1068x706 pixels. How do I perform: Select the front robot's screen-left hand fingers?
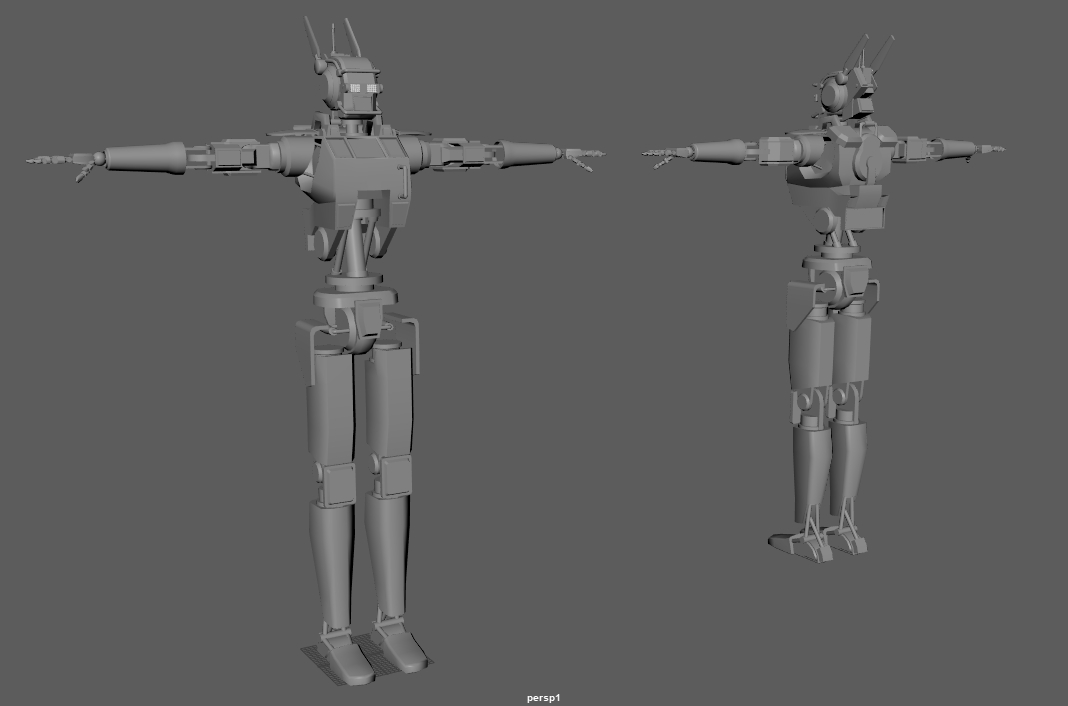click(x=55, y=160)
